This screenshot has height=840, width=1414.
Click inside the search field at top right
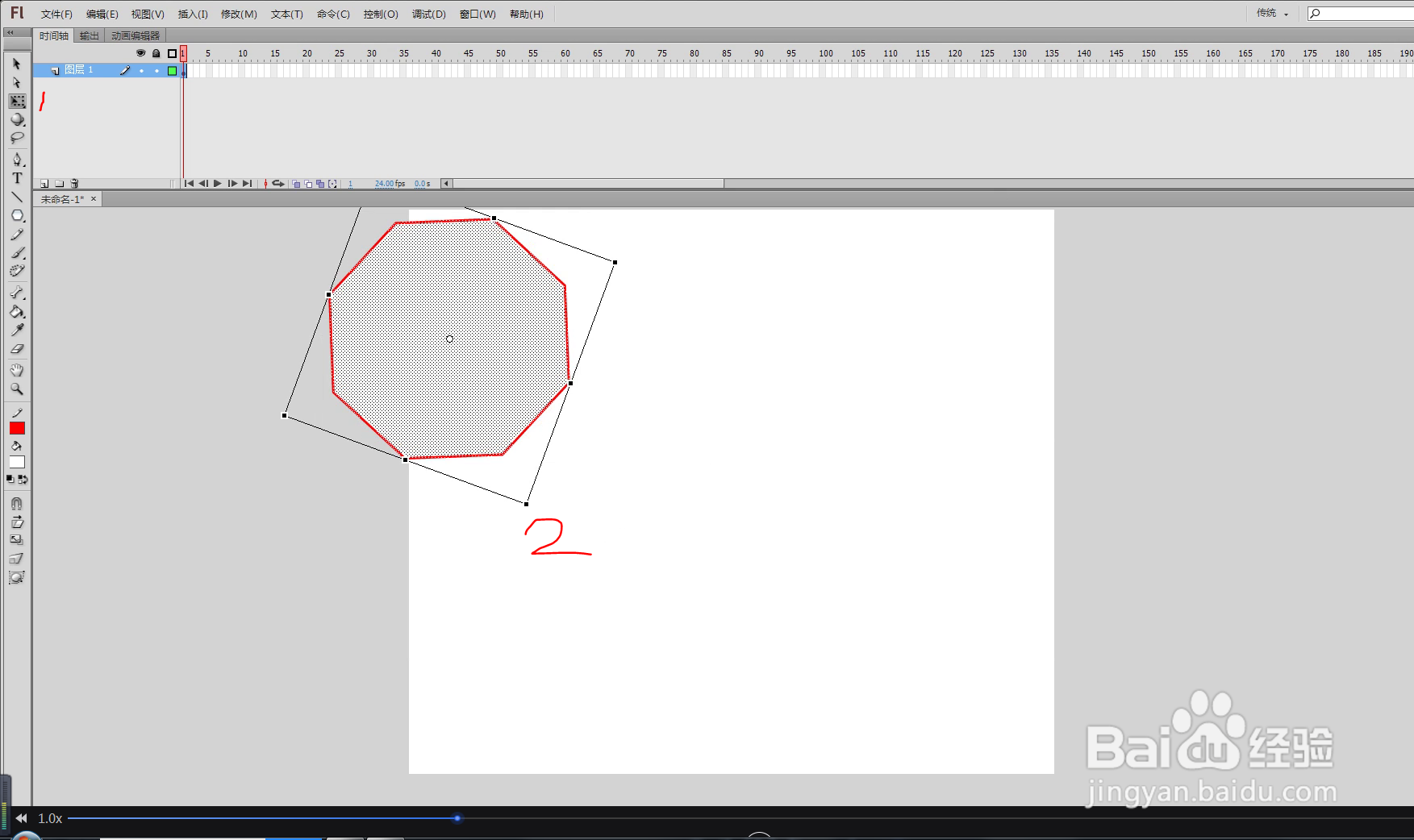click(1363, 13)
